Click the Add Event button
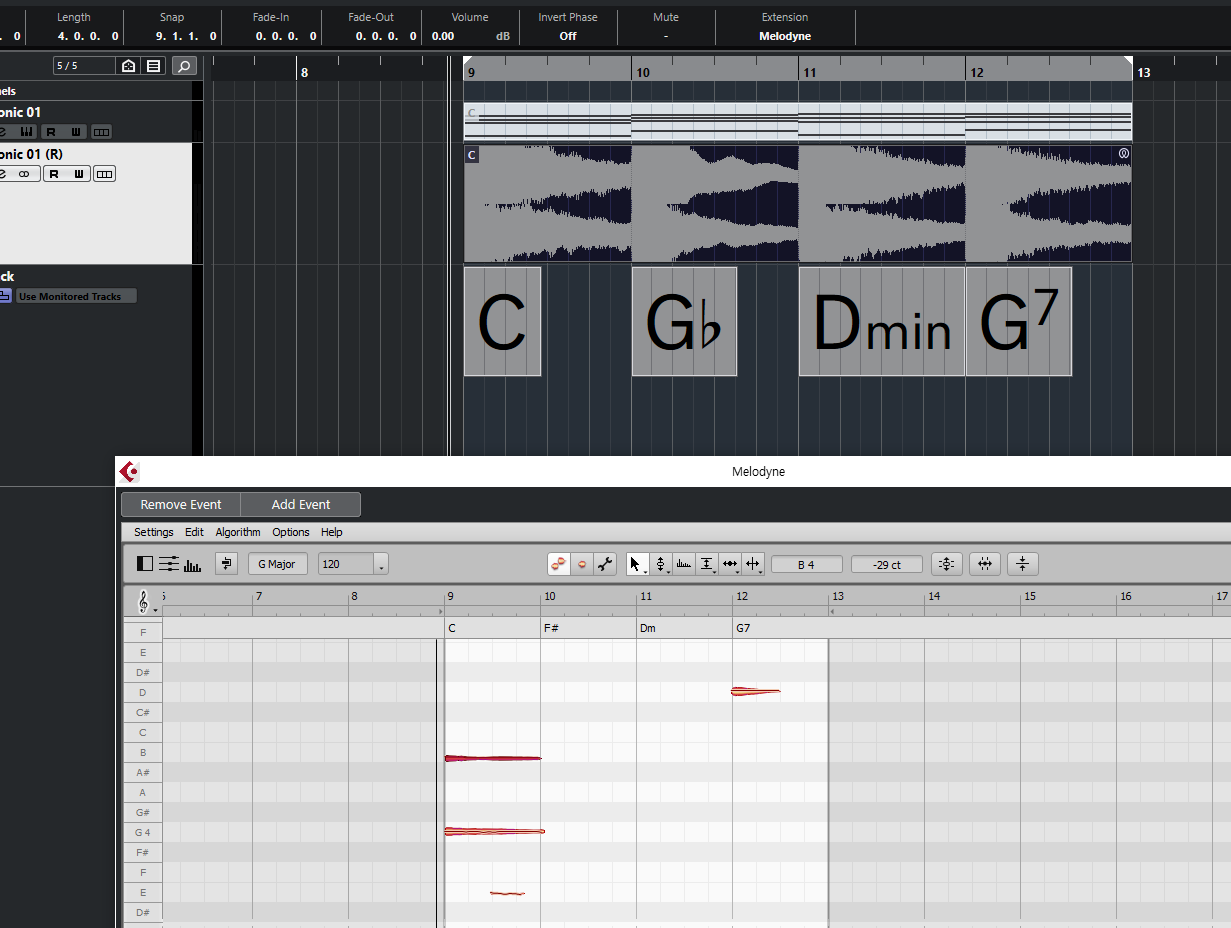Viewport: 1231px width, 928px height. (x=301, y=505)
